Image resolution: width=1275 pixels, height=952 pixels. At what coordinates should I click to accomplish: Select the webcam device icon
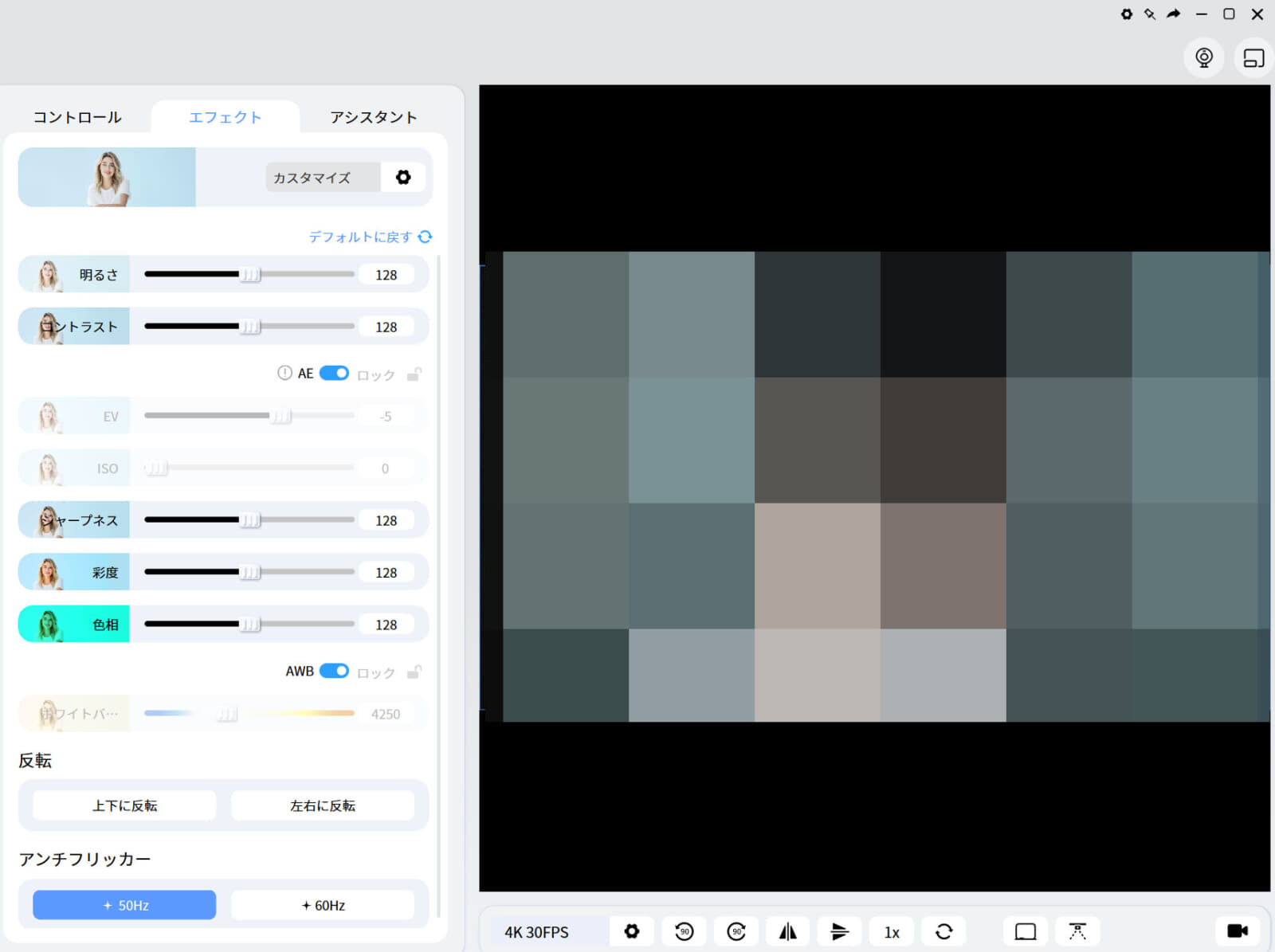pyautogui.click(x=1203, y=58)
